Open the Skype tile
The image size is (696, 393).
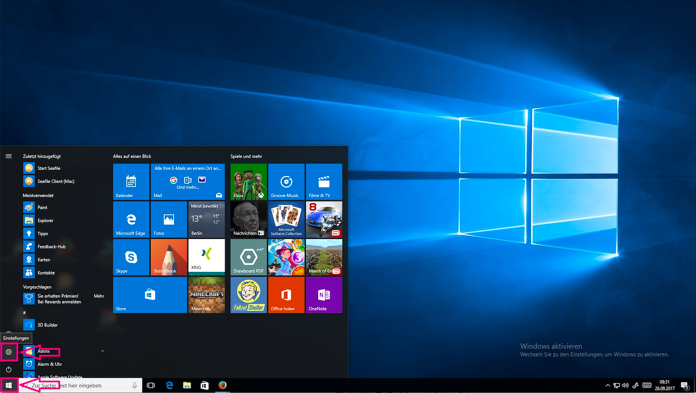(131, 257)
